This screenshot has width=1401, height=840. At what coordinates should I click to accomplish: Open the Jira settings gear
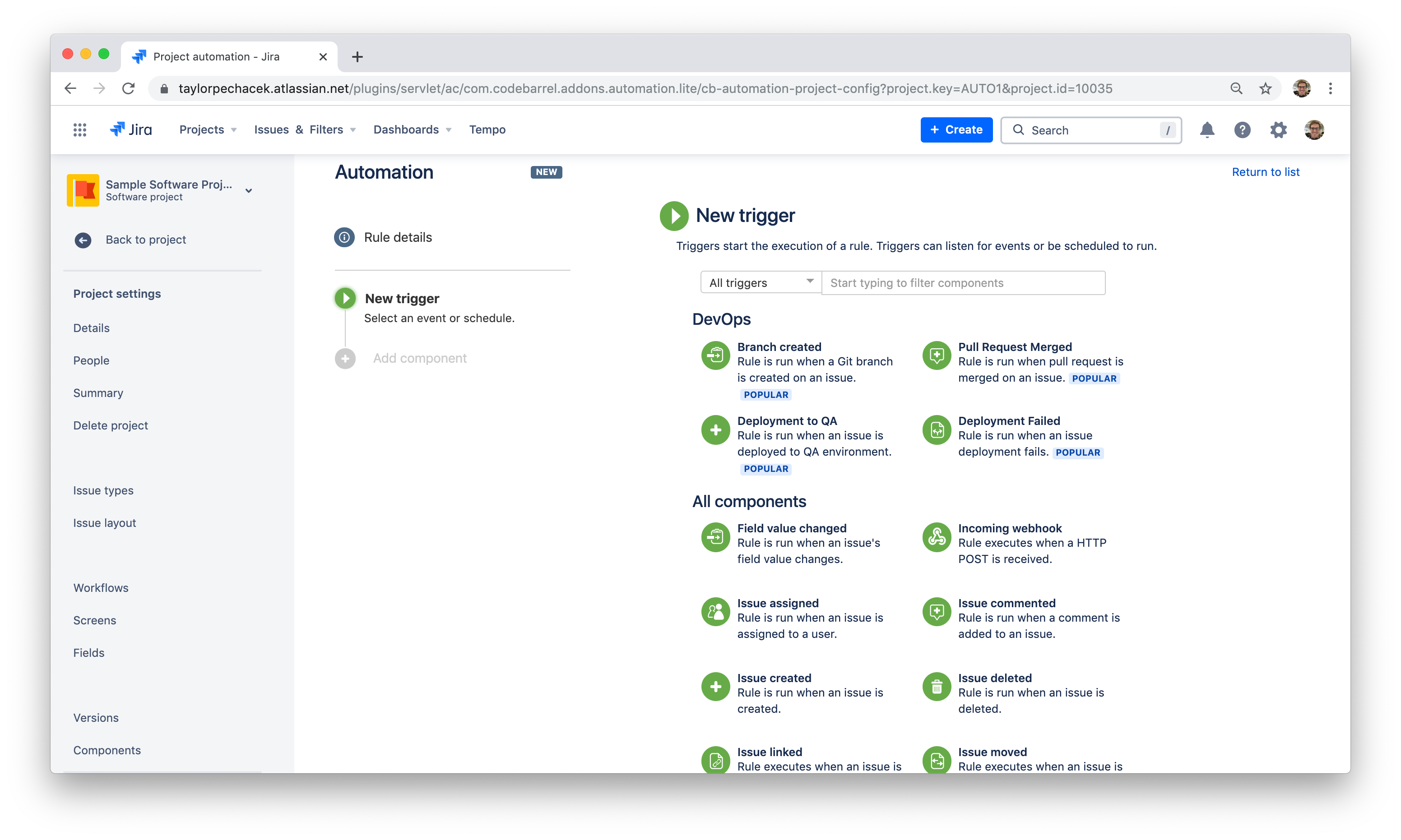pyautogui.click(x=1278, y=130)
